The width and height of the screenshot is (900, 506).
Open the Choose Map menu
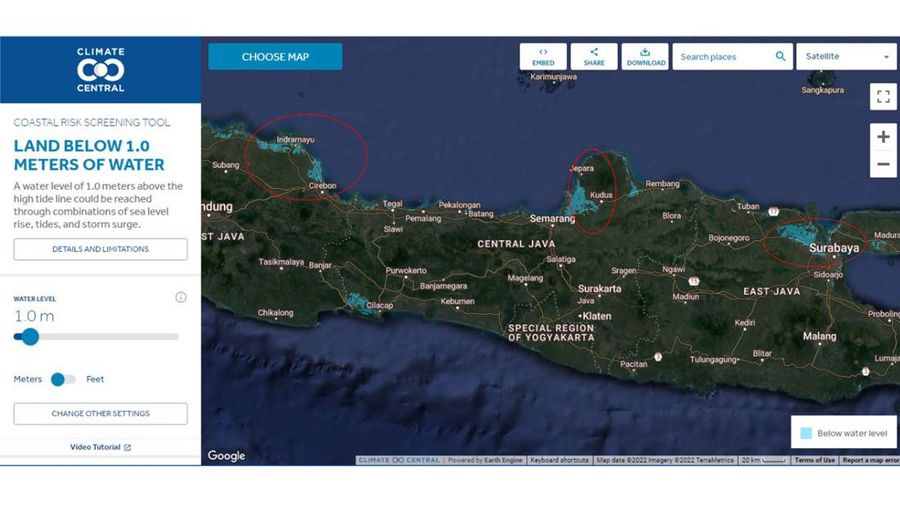(275, 57)
